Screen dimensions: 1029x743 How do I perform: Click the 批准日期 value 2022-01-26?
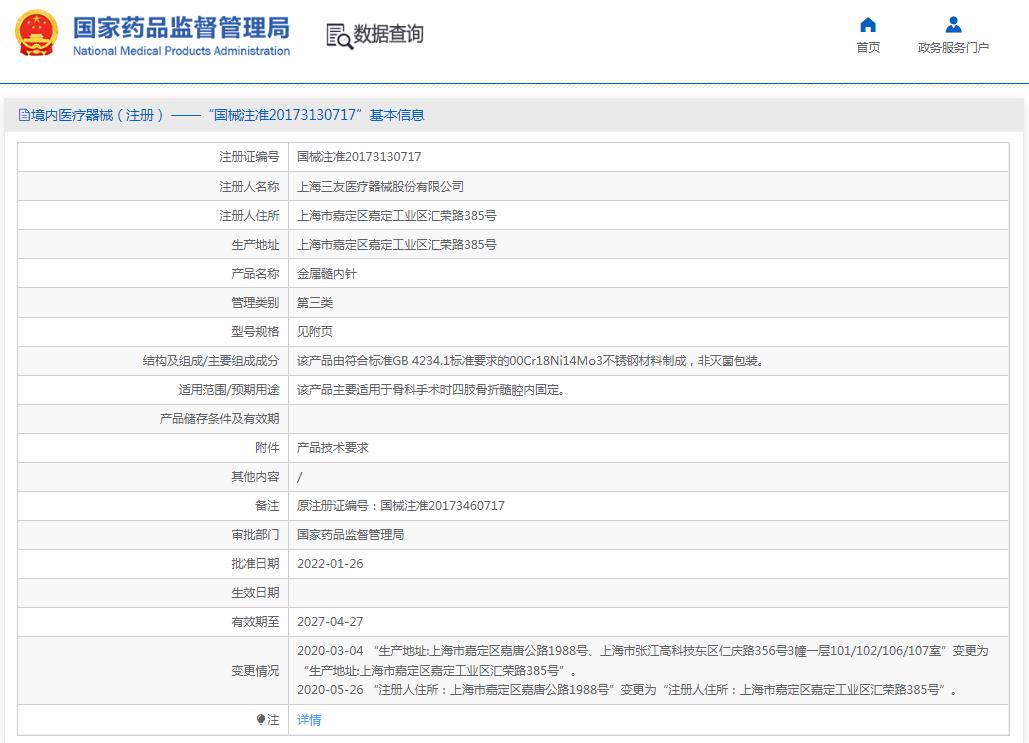tap(330, 564)
